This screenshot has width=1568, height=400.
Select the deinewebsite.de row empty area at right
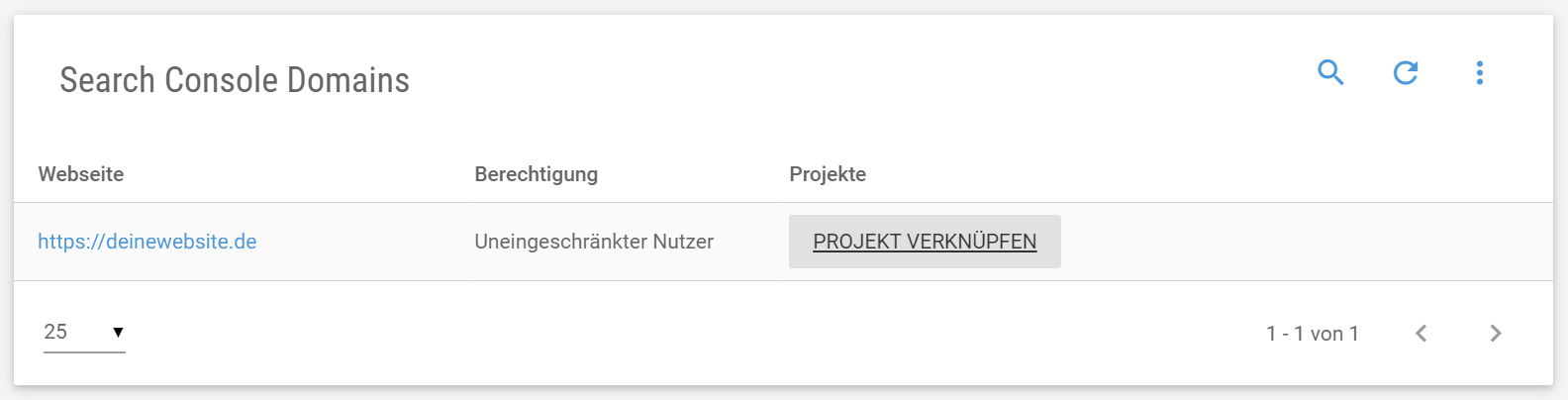(x=1307, y=242)
